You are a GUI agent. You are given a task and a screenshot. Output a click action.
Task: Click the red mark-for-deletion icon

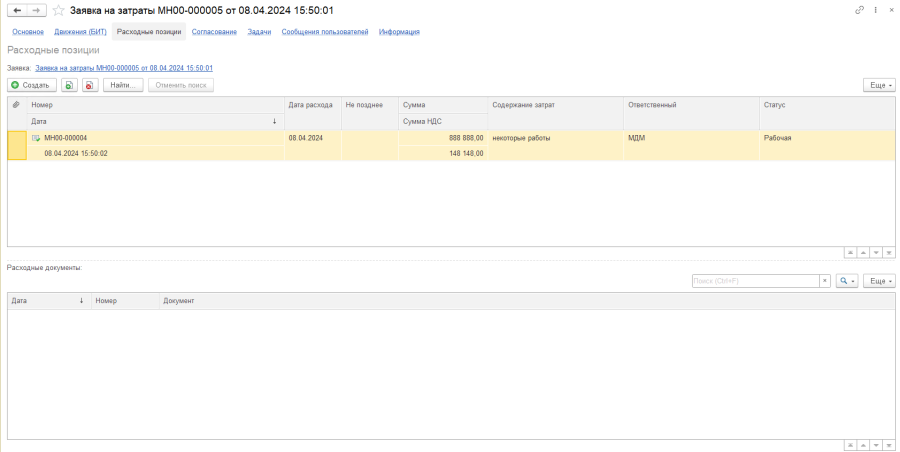tap(90, 85)
